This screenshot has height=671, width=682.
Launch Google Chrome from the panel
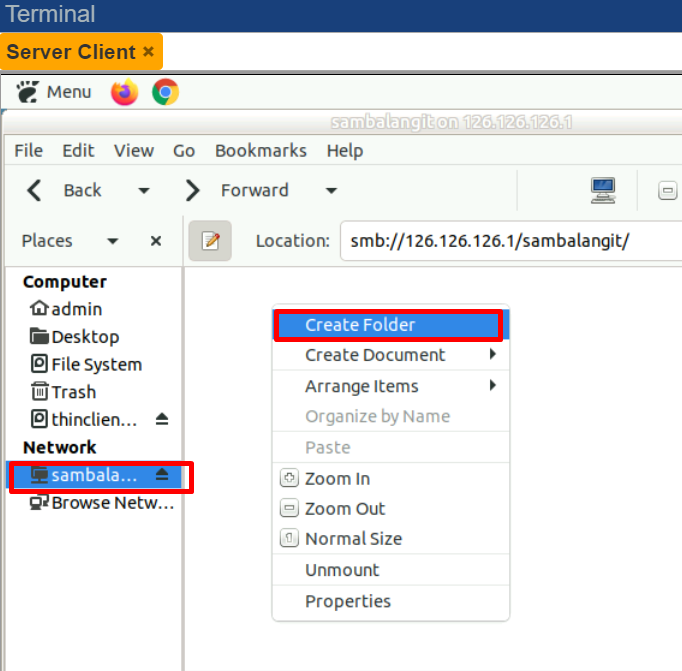coord(165,92)
